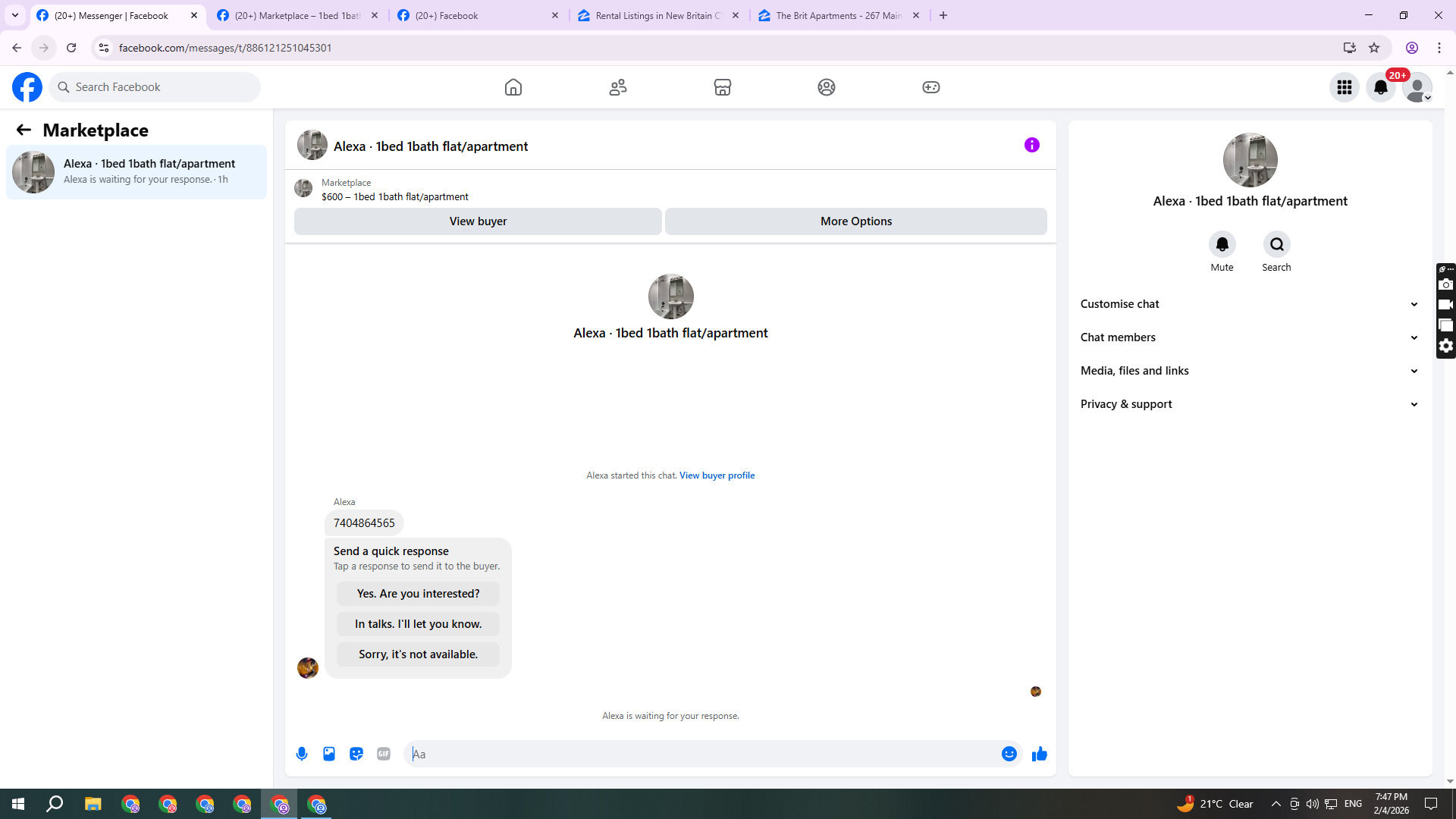The width and height of the screenshot is (1456, 819).
Task: Open the Facebook menu grid icon
Action: click(x=1345, y=87)
